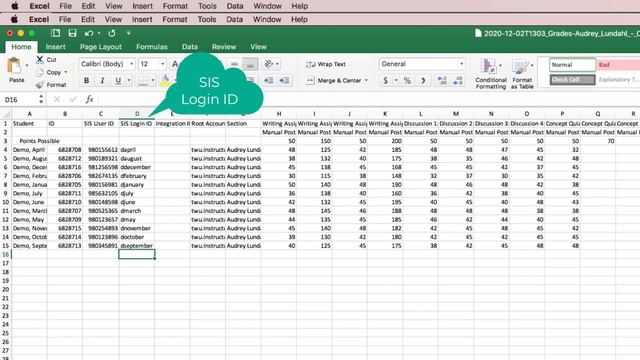The width and height of the screenshot is (640, 360).
Task: Click the borders icon
Action: pyautogui.click(x=142, y=81)
